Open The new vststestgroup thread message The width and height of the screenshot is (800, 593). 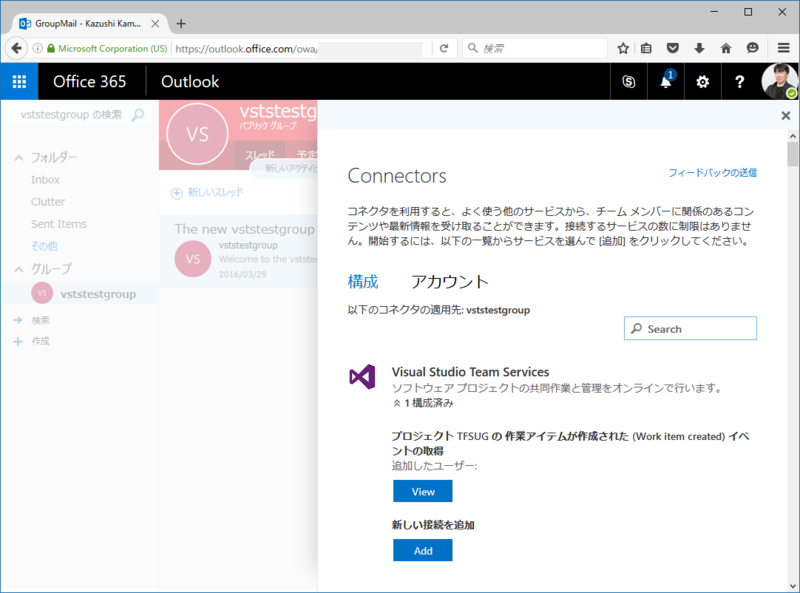coord(239,251)
